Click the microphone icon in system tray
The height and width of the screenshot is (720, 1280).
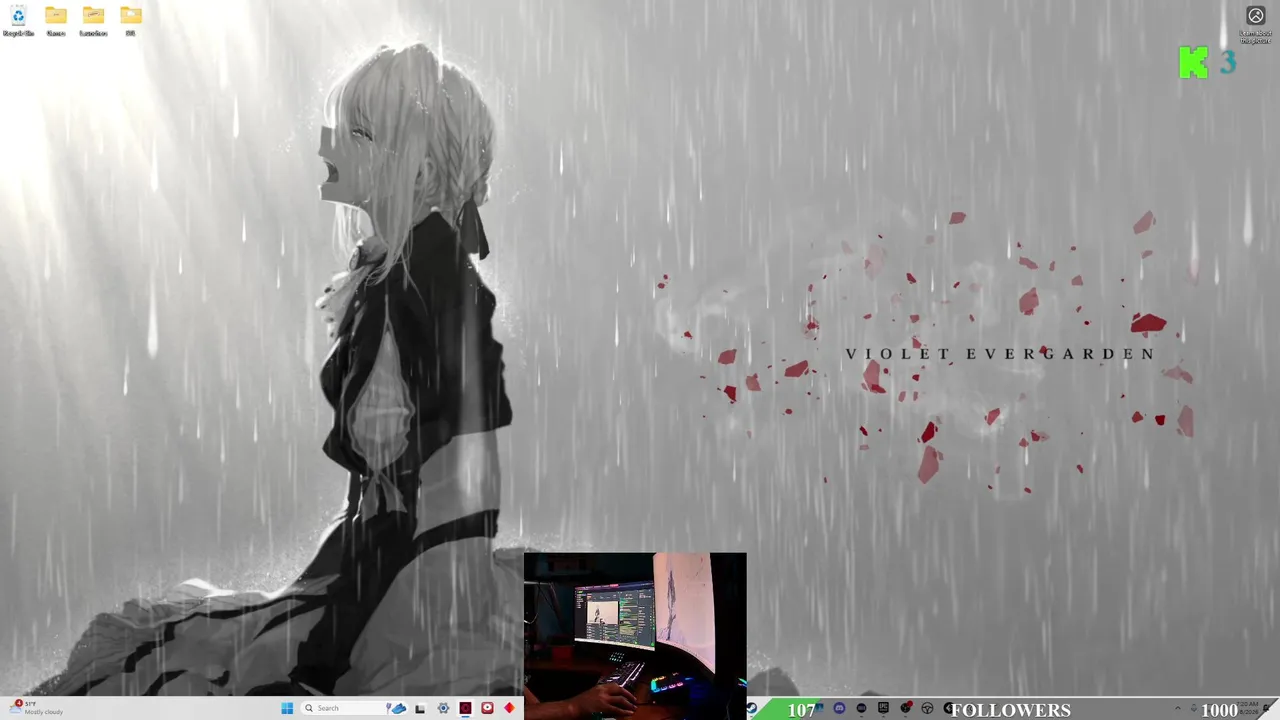coord(1194,708)
